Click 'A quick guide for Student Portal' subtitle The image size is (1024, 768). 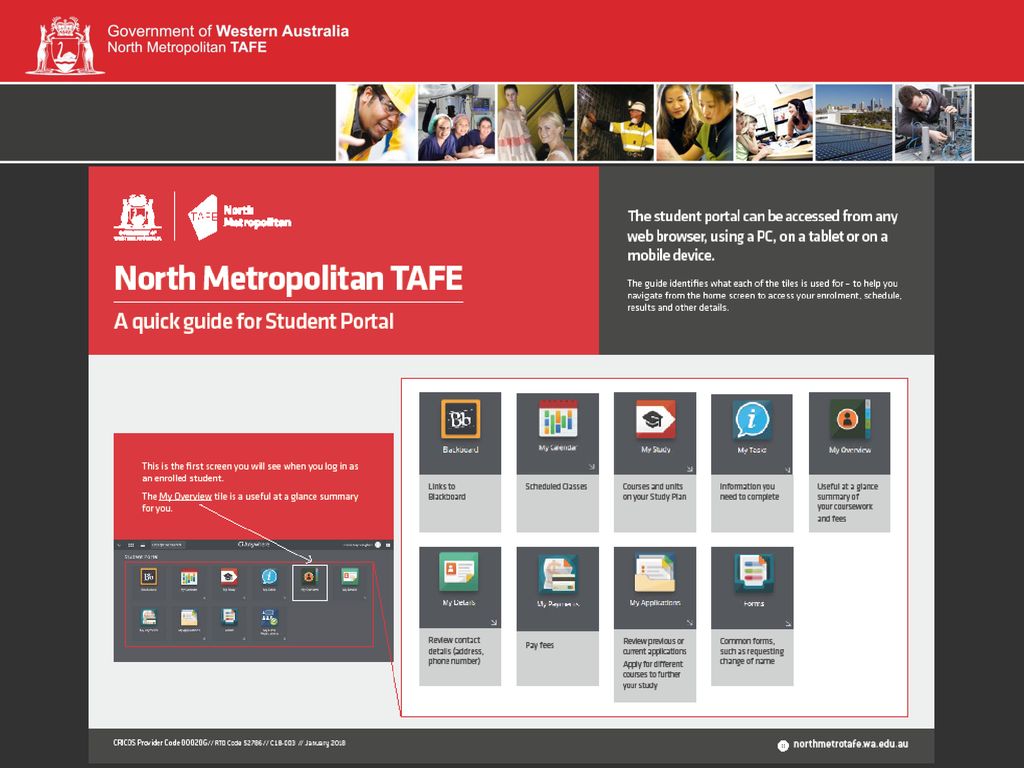tap(254, 321)
